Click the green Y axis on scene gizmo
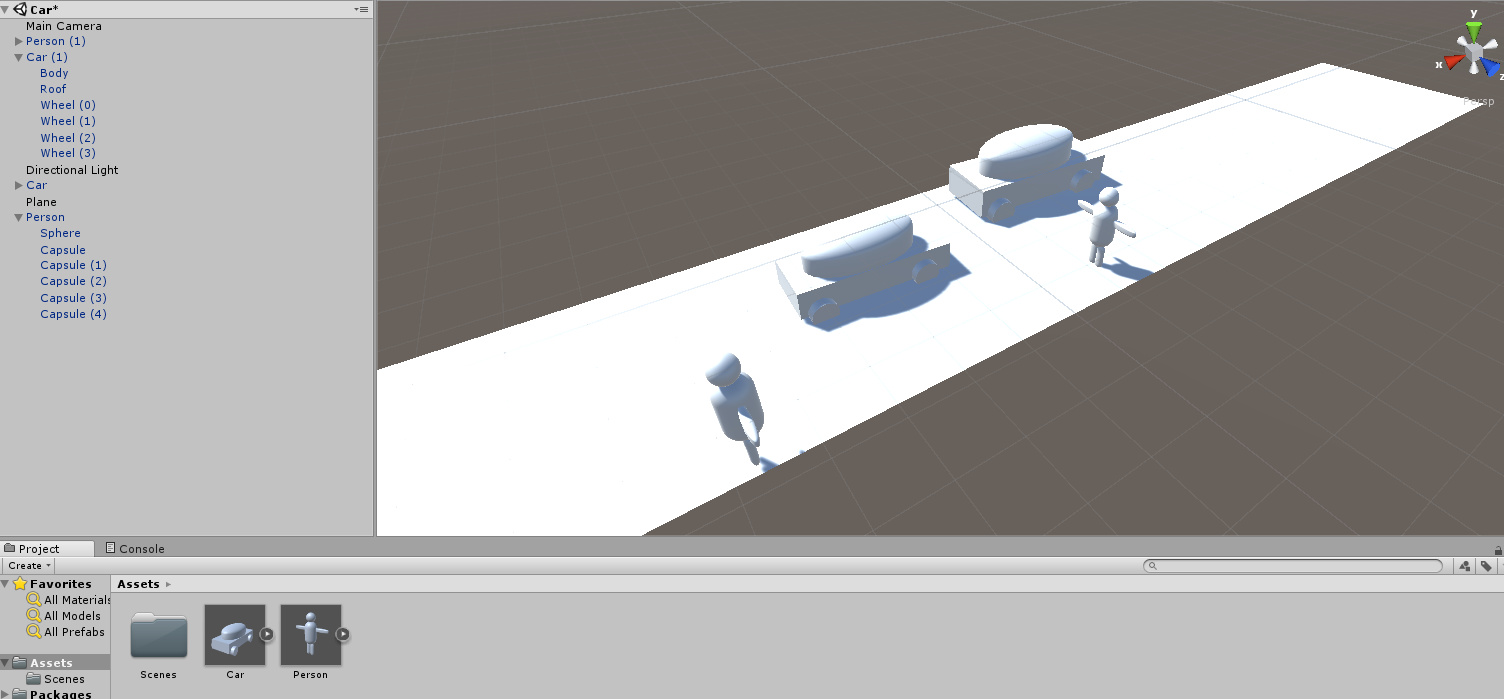The height and width of the screenshot is (699, 1504). click(1474, 29)
